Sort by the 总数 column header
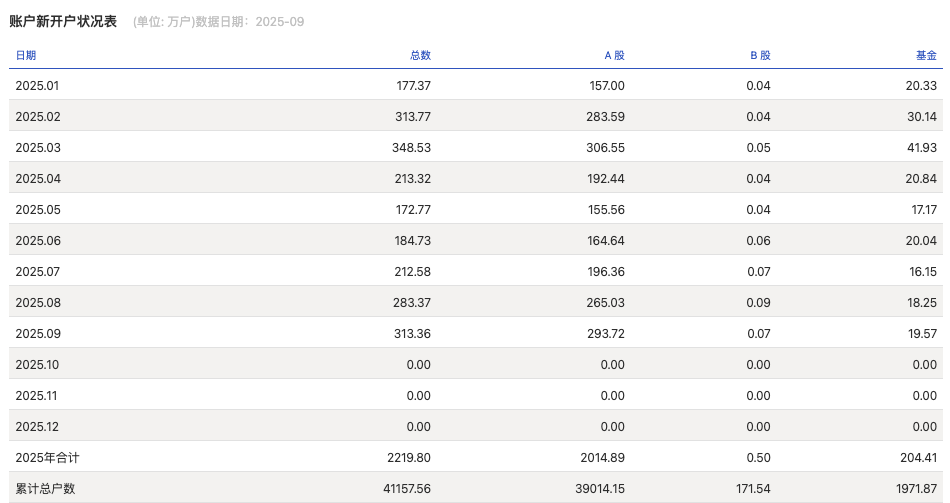Viewport: 950px width, 503px height. point(420,55)
